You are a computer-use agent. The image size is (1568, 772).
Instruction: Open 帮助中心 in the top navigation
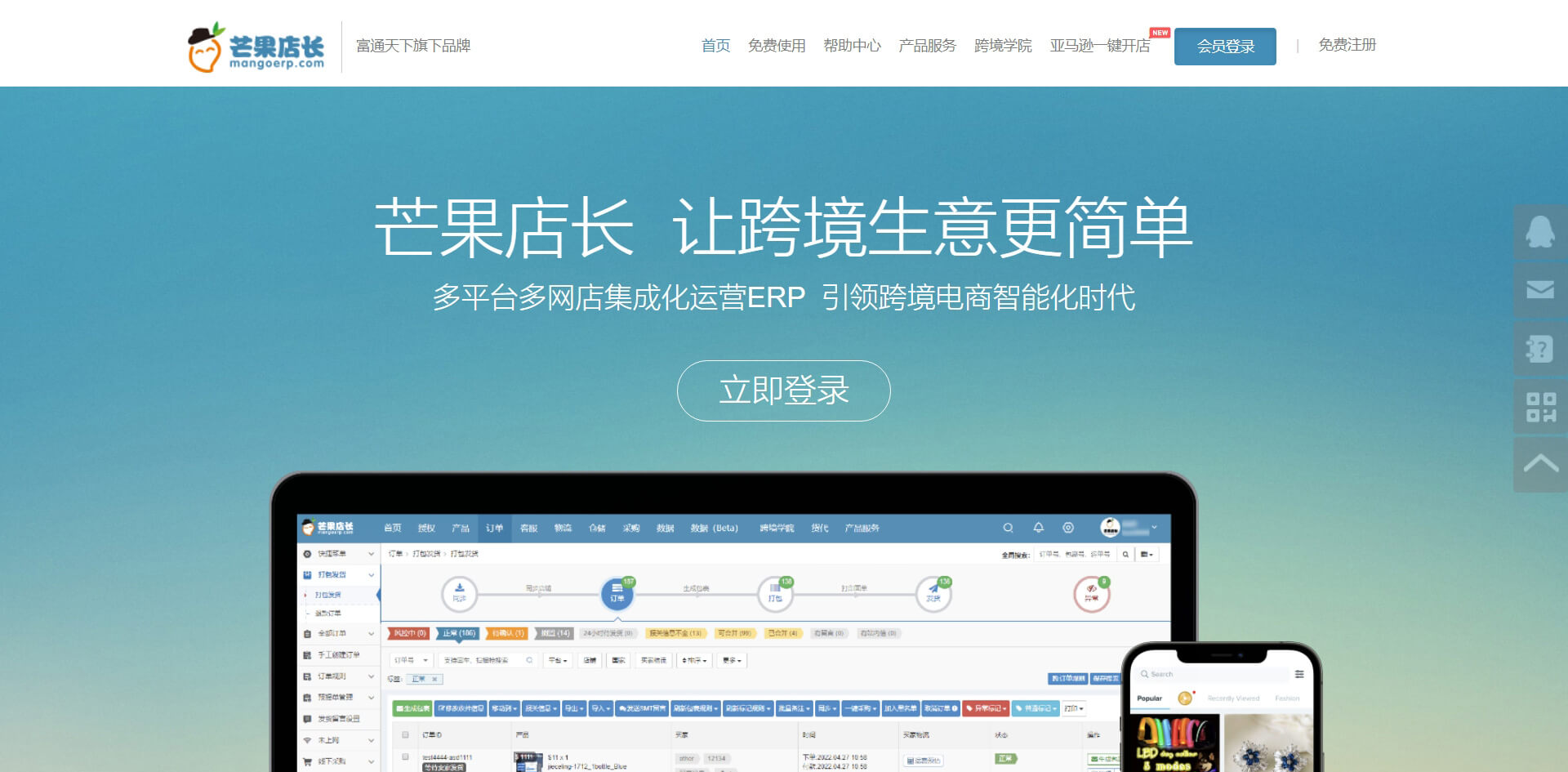click(x=852, y=46)
